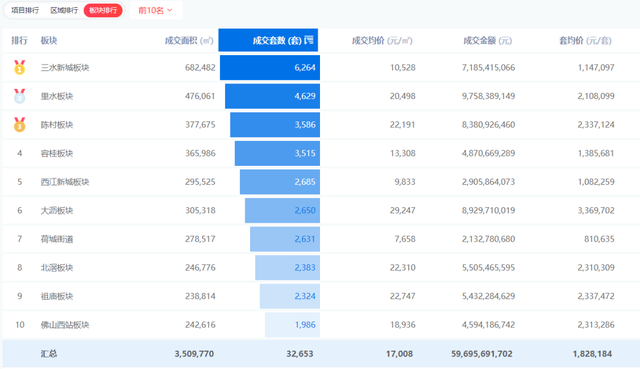The image size is (640, 369).
Task: Click summary average price 17,008
Action: 399,353
